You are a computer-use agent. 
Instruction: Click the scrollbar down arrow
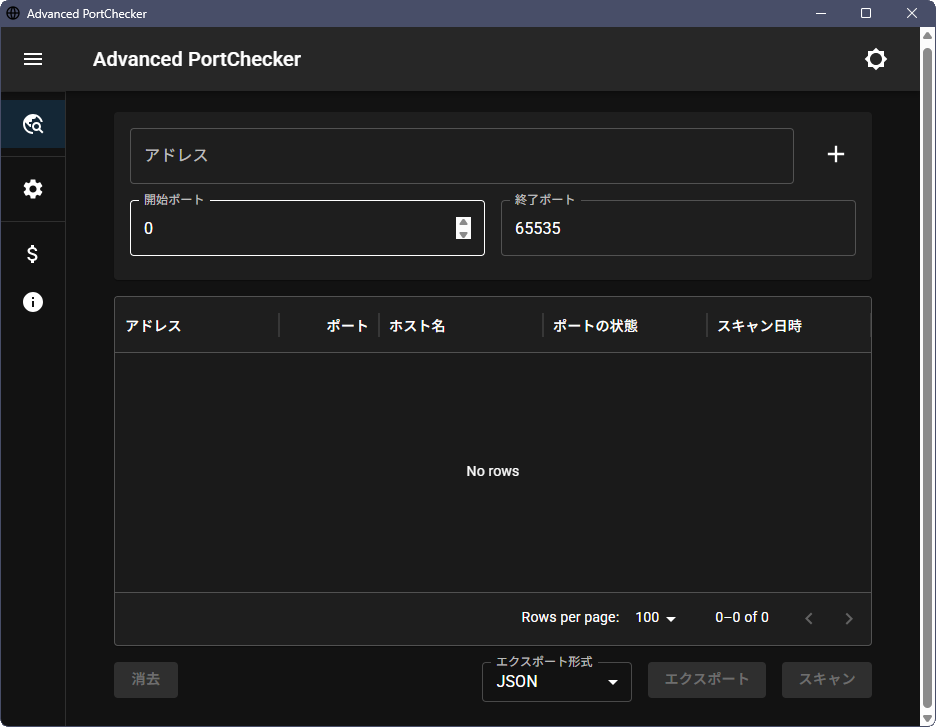927,718
